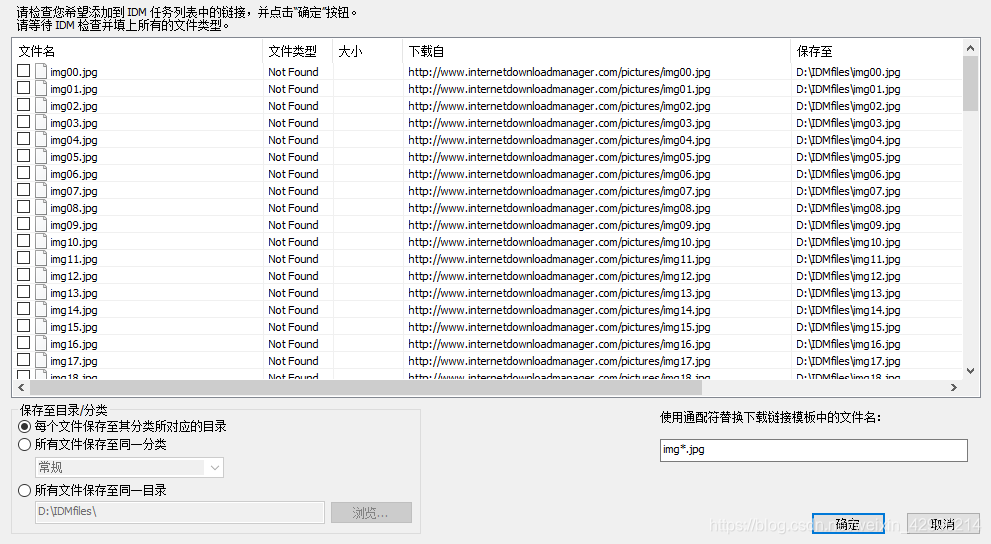This screenshot has width=991, height=544.
Task: Select the checkbox for img07.jpg
Action: tap(23, 190)
